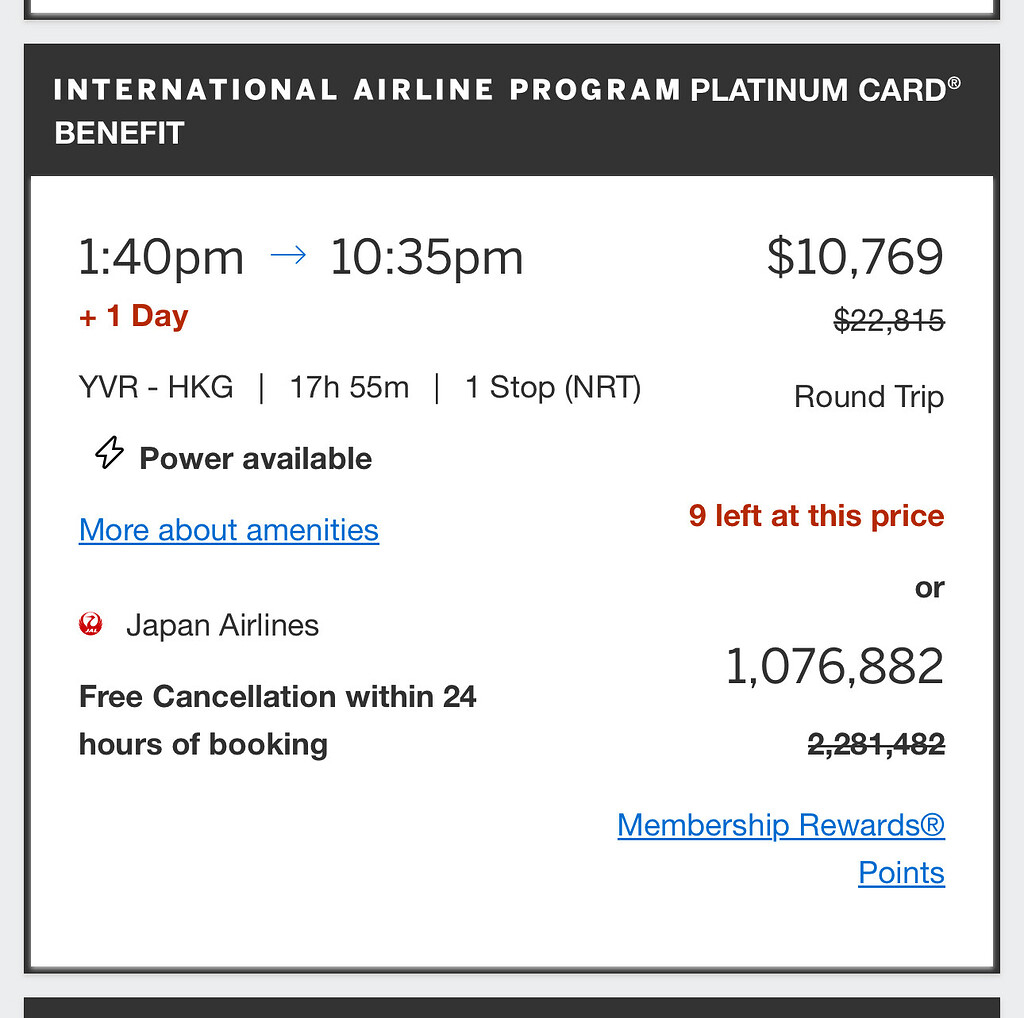This screenshot has width=1024, height=1018.
Task: Click the circular JAL crane emblem
Action: coord(91,624)
